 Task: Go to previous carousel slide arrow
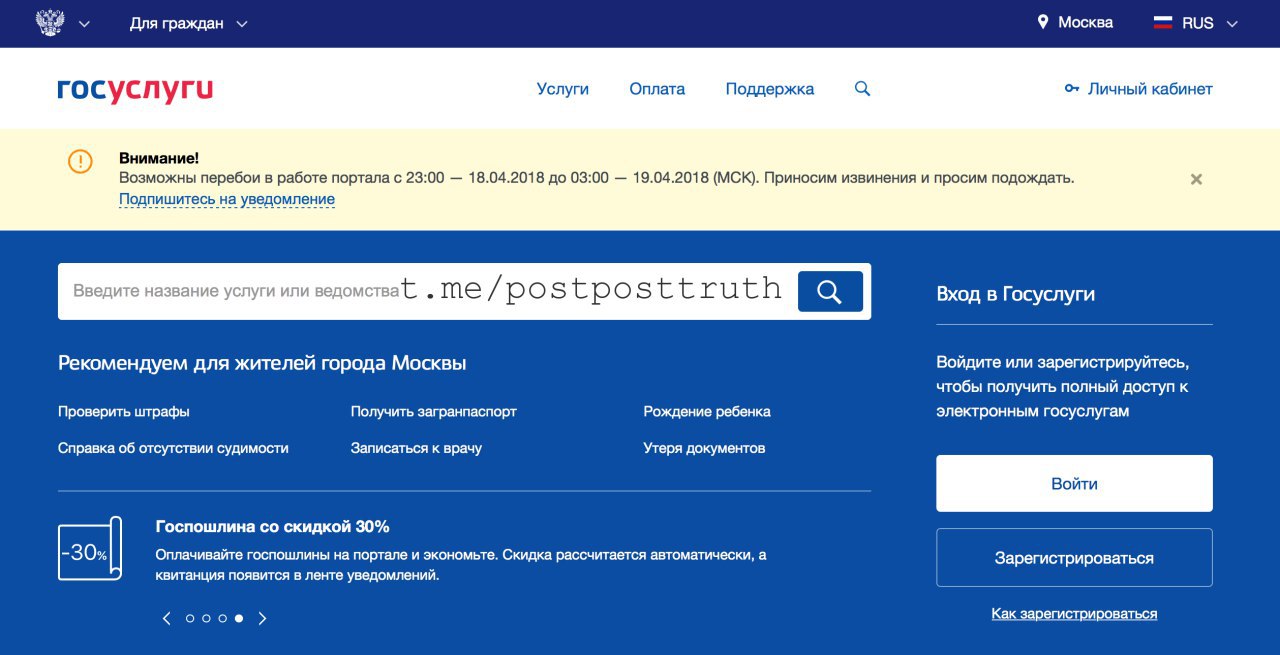click(167, 619)
